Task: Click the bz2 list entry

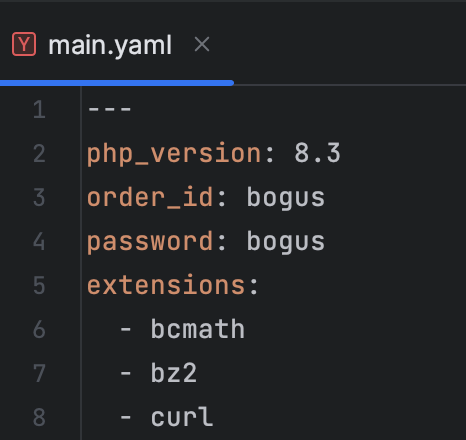Action: [x=174, y=373]
